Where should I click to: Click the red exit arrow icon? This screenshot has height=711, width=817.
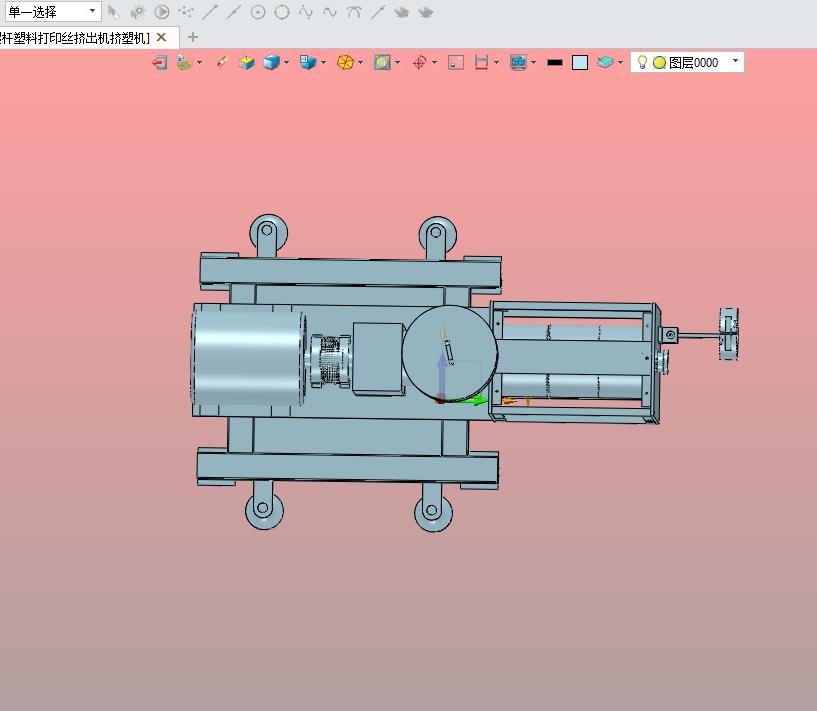point(160,63)
